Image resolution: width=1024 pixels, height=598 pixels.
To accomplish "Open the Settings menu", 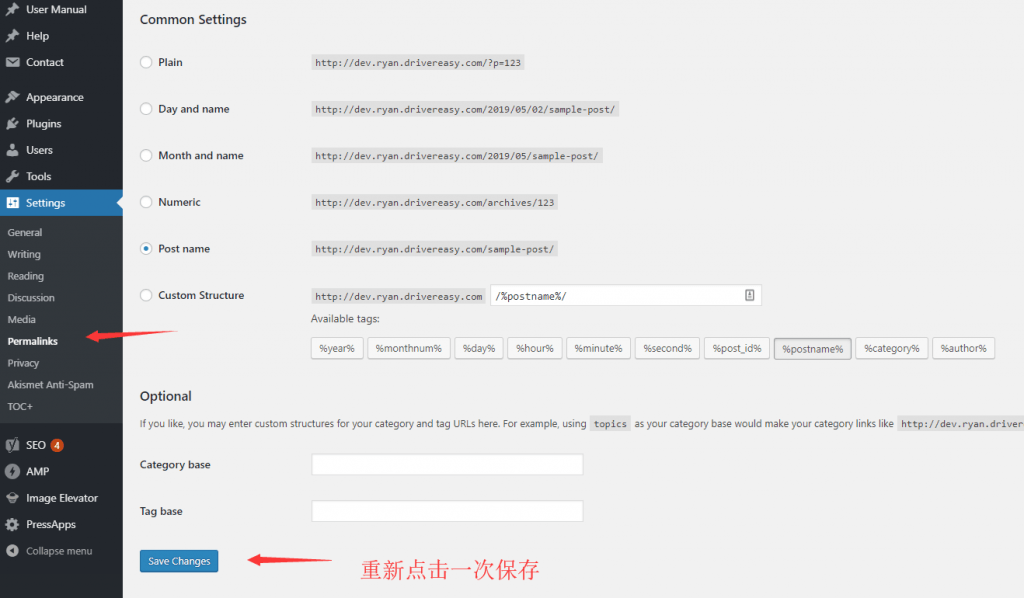I will click(x=61, y=202).
